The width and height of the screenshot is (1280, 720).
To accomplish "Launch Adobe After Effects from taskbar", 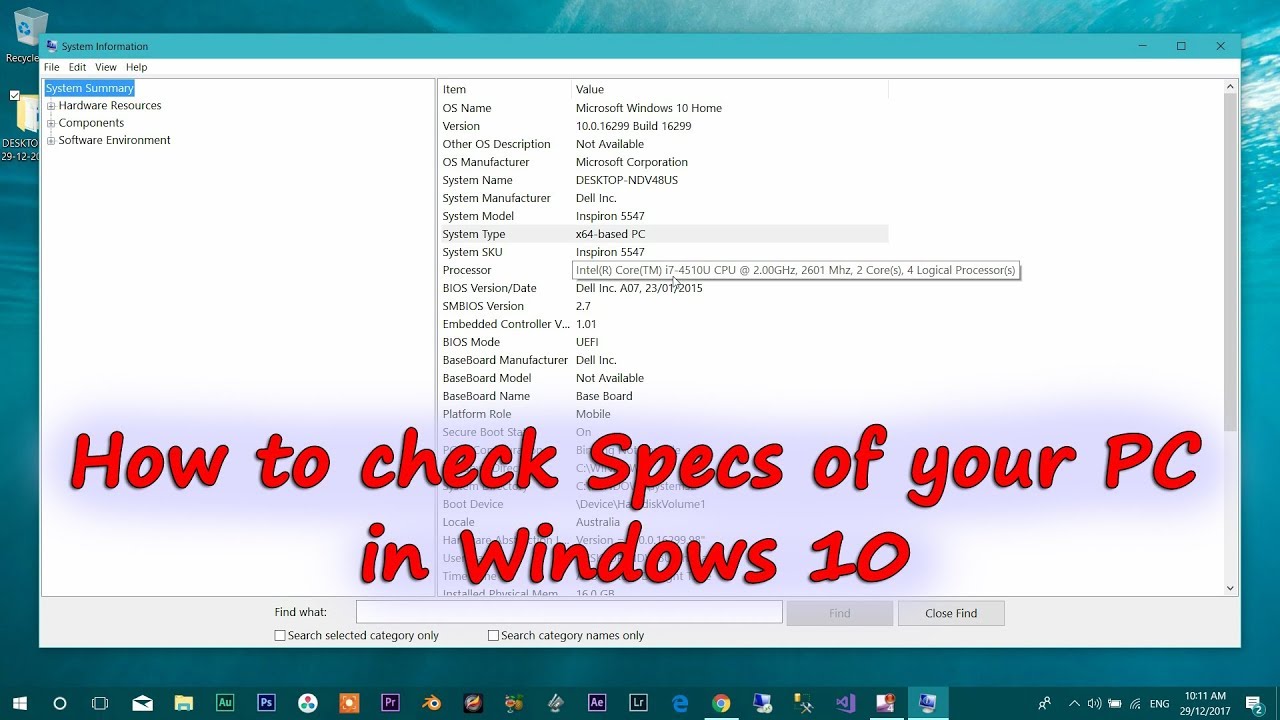I will point(597,703).
